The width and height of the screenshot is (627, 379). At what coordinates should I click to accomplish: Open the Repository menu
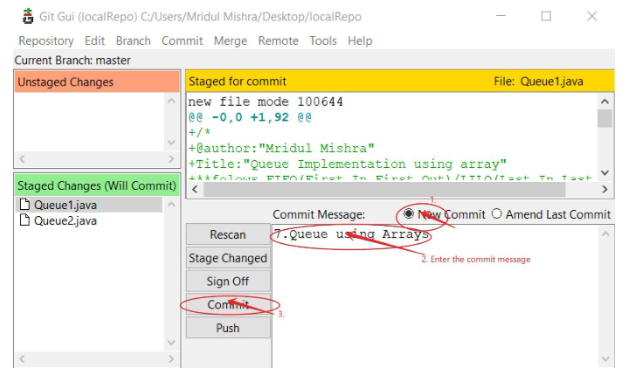pyautogui.click(x=46, y=41)
